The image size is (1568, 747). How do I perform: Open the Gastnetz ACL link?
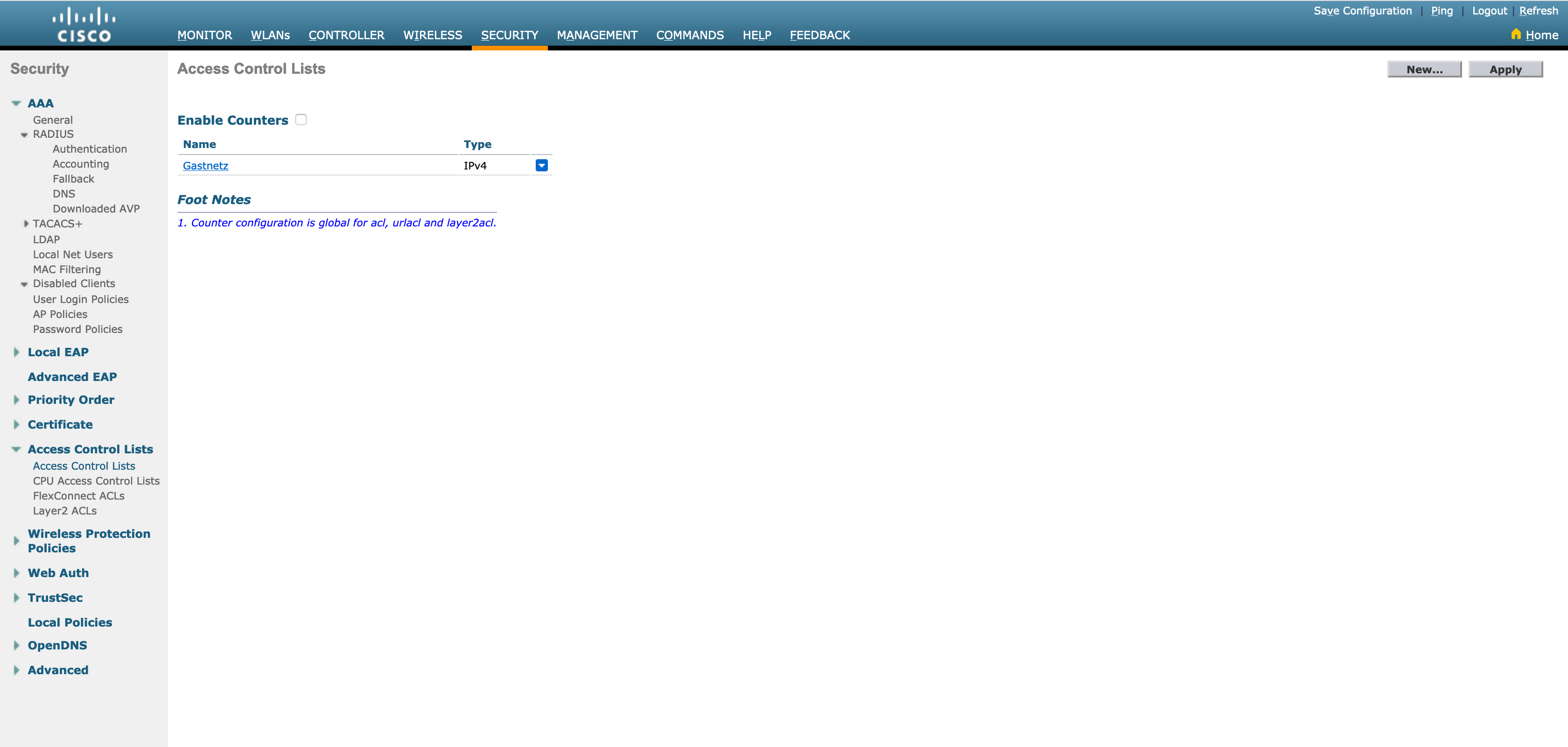206,166
